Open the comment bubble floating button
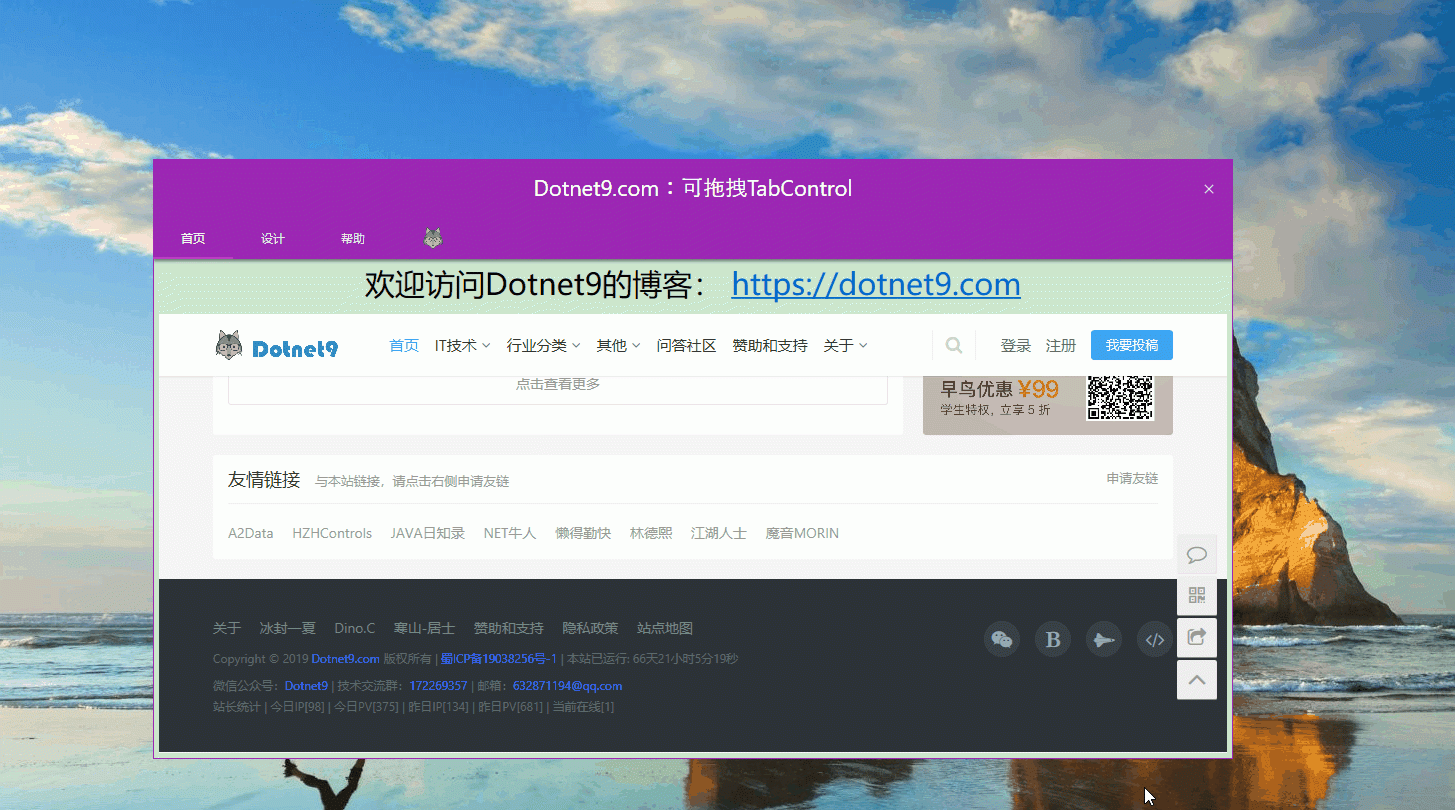 1197,554
